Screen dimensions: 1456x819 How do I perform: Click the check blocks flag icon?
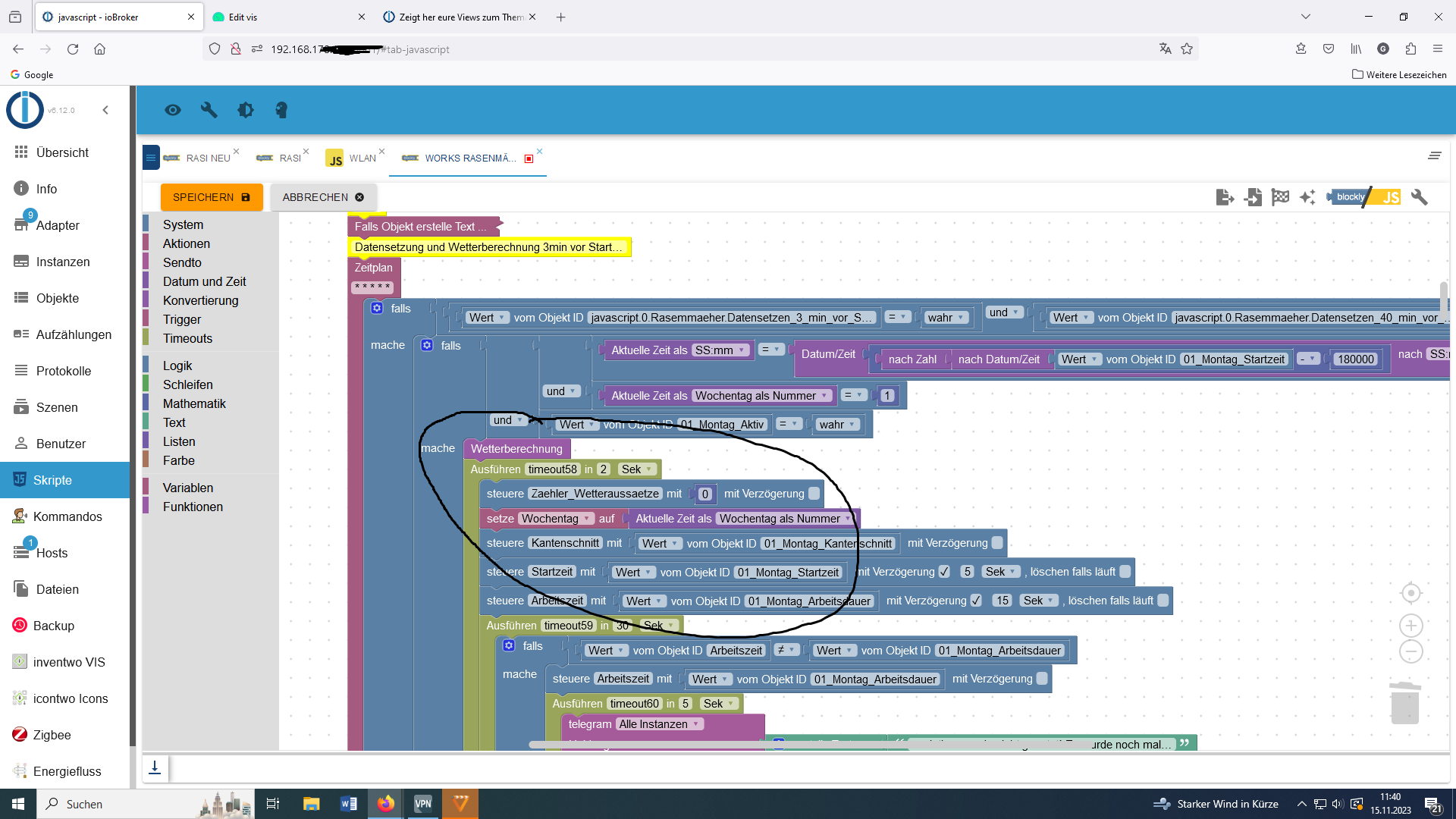(1280, 197)
